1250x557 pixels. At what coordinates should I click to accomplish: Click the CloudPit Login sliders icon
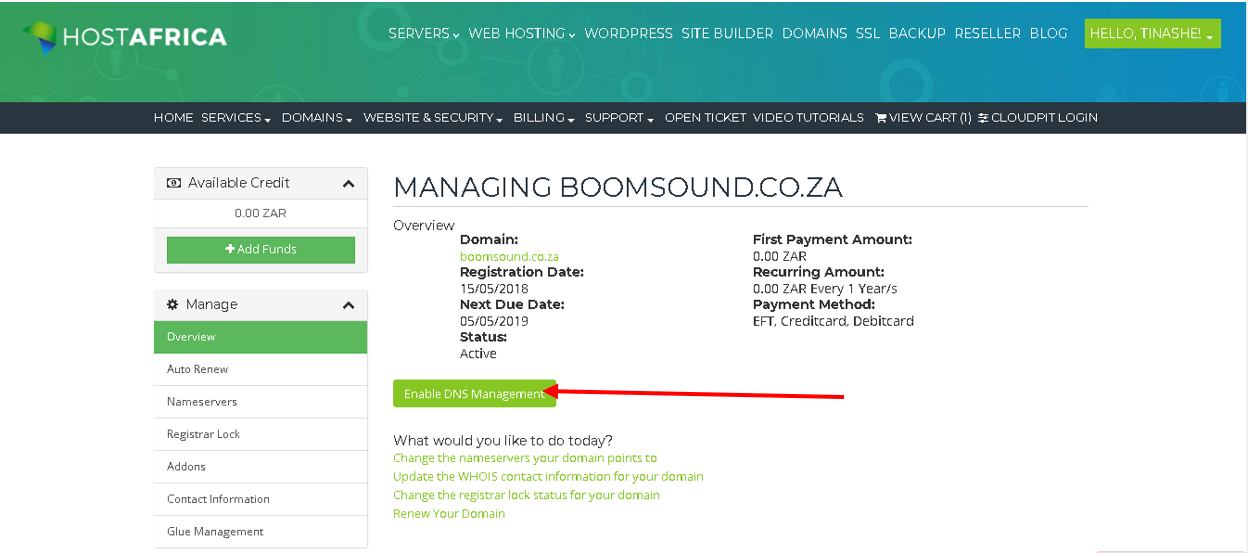click(983, 118)
